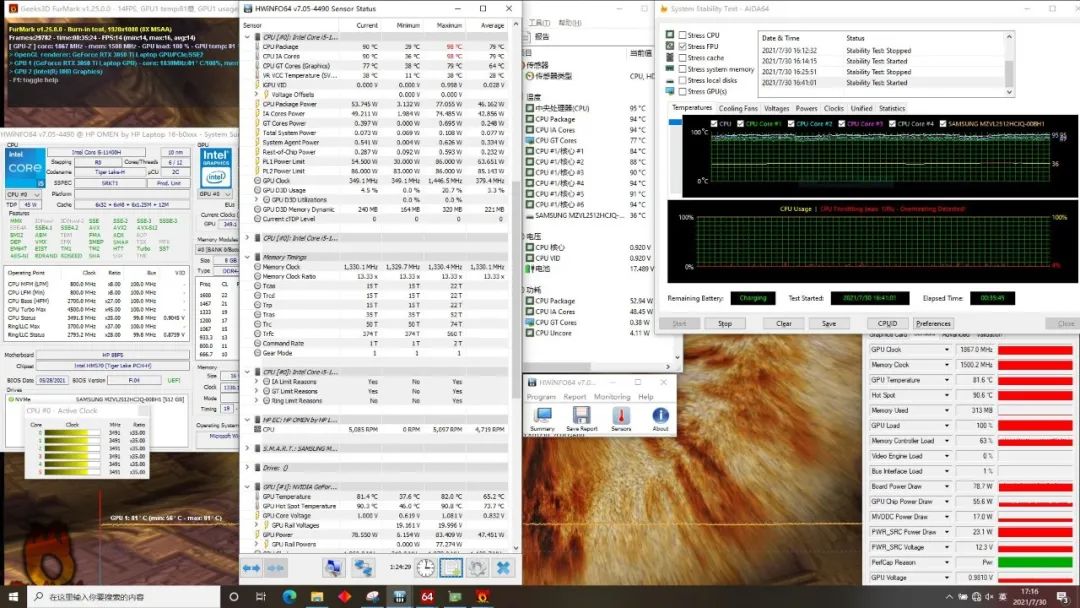Toggle SAMSUNG MZVL2512HCJQ graph checkbox
Viewport: 1080px width, 608px height.
tap(943, 124)
